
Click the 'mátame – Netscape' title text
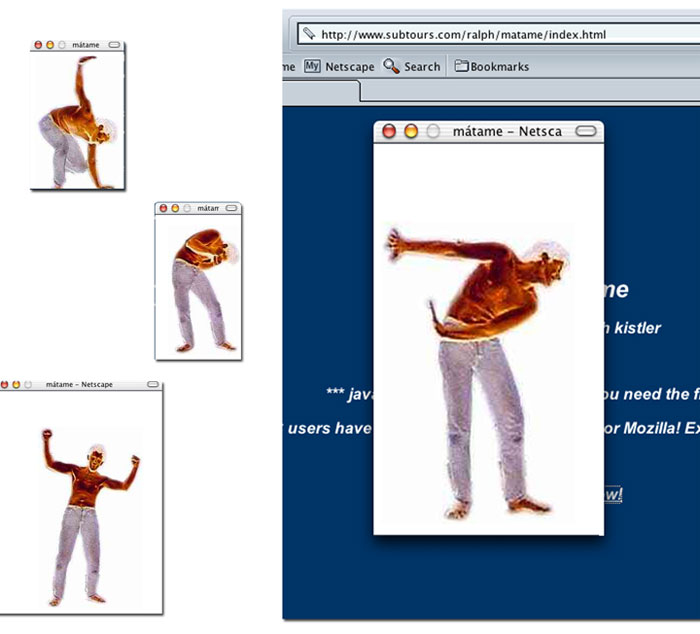point(79,384)
